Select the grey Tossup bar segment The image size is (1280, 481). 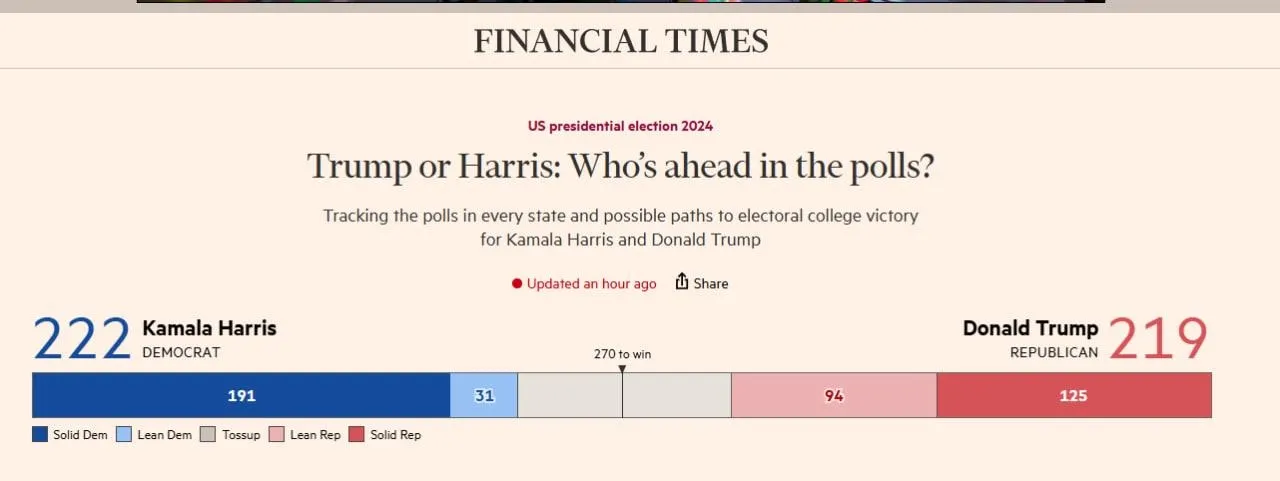click(x=570, y=395)
